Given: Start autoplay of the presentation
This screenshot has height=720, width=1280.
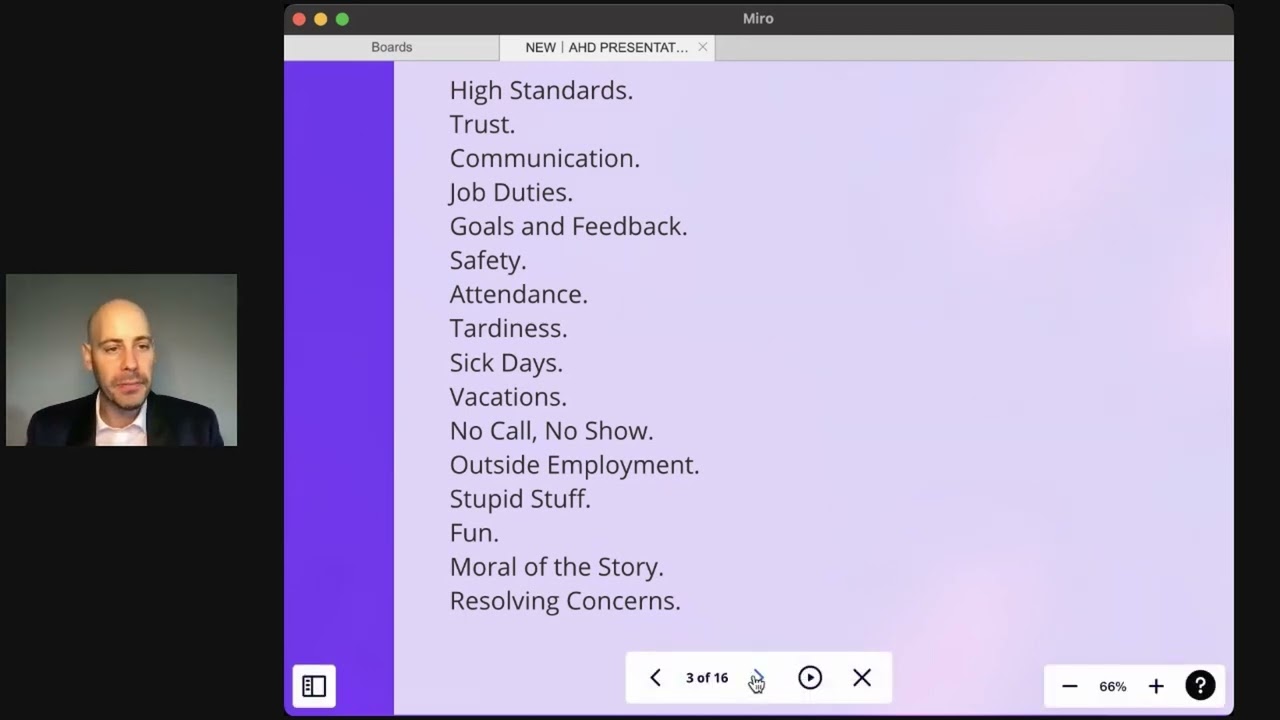Looking at the screenshot, I should (x=810, y=678).
